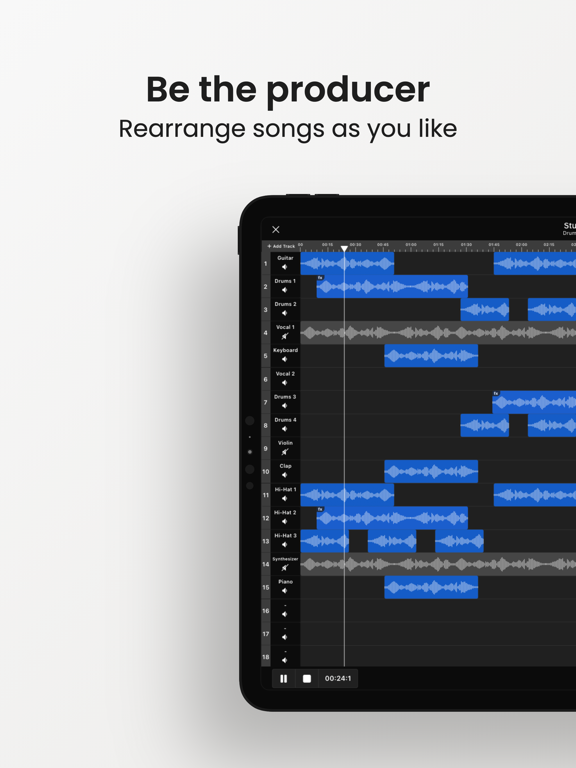Mute the Drums 3 track
Viewport: 576px width, 768px height.
click(x=285, y=406)
